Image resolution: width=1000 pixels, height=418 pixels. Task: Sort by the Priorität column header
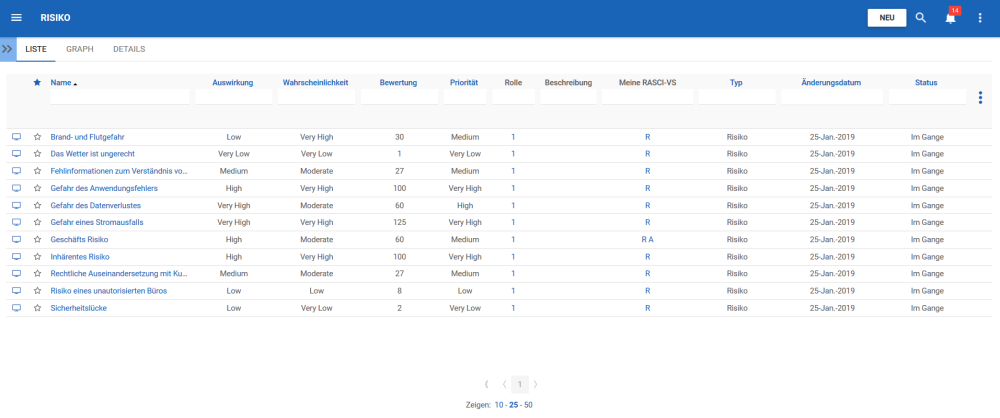[464, 82]
